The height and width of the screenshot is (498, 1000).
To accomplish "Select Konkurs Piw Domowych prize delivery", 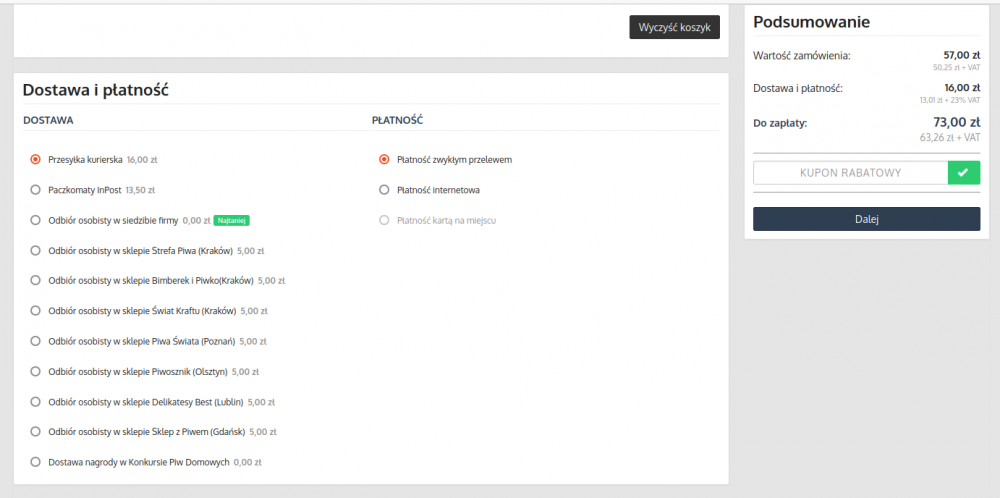I will point(36,462).
